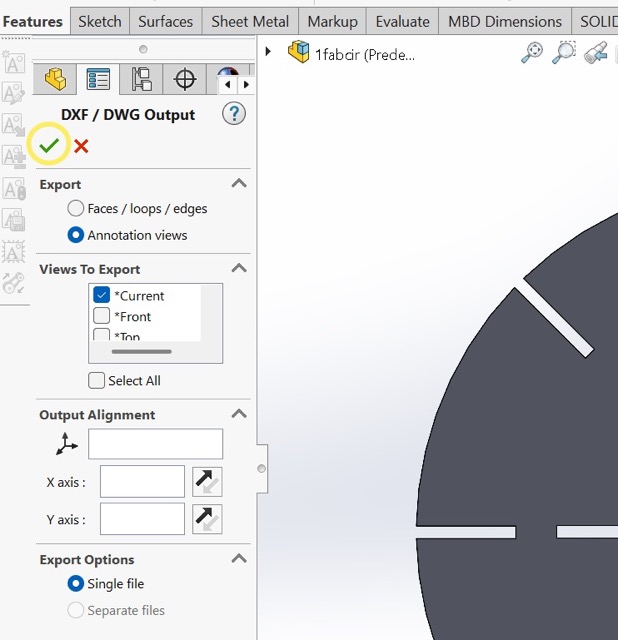Screen dimensions: 618x640
Task: Open DXF / DWG Output help
Action: [234, 113]
